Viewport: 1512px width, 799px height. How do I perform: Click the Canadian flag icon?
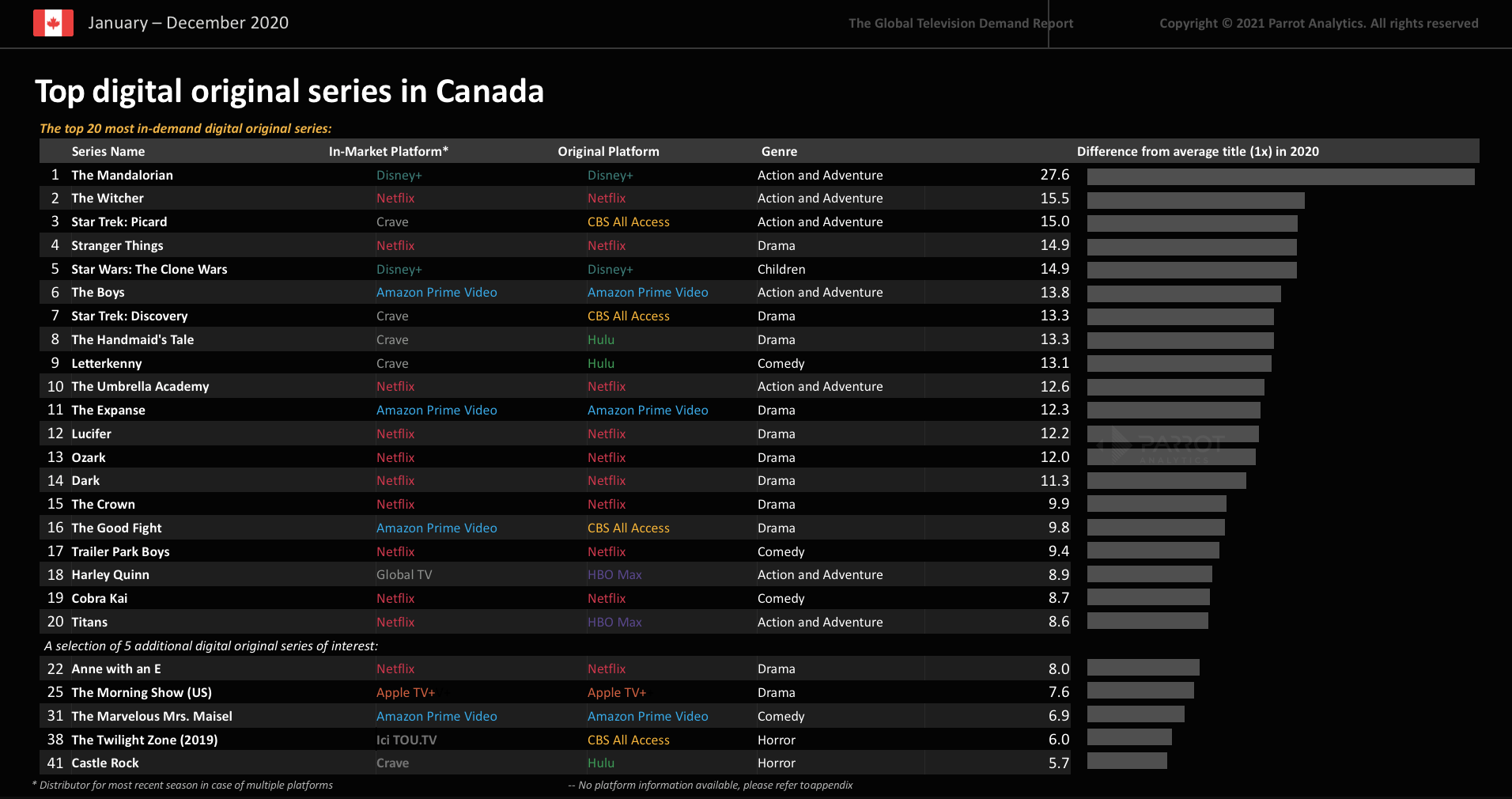click(x=53, y=23)
